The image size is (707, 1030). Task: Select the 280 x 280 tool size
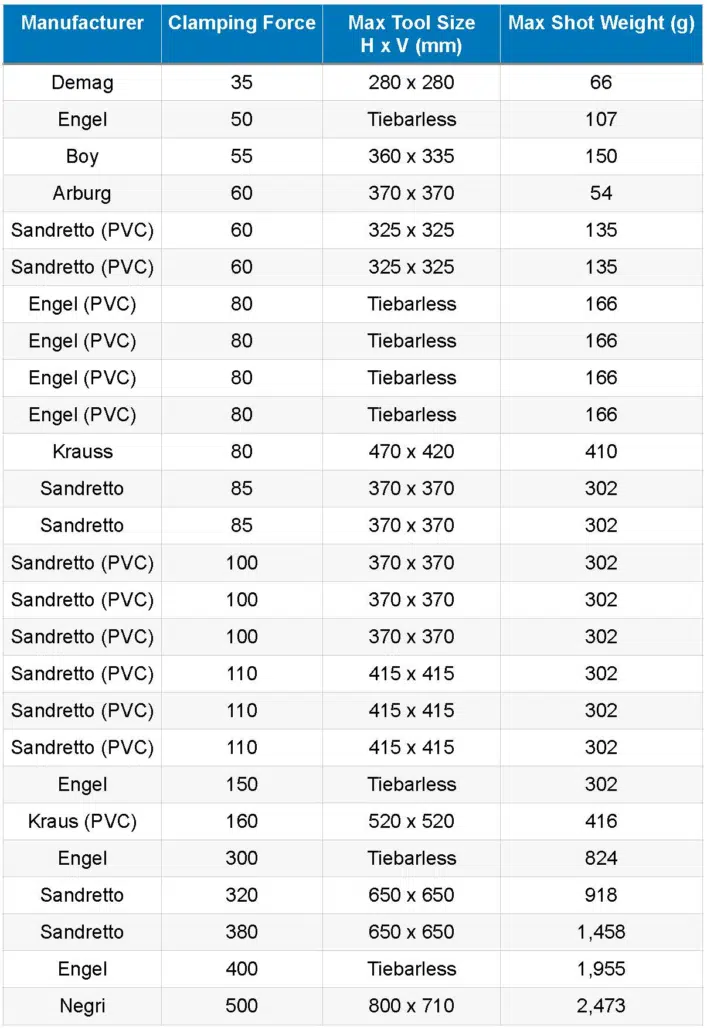point(411,83)
